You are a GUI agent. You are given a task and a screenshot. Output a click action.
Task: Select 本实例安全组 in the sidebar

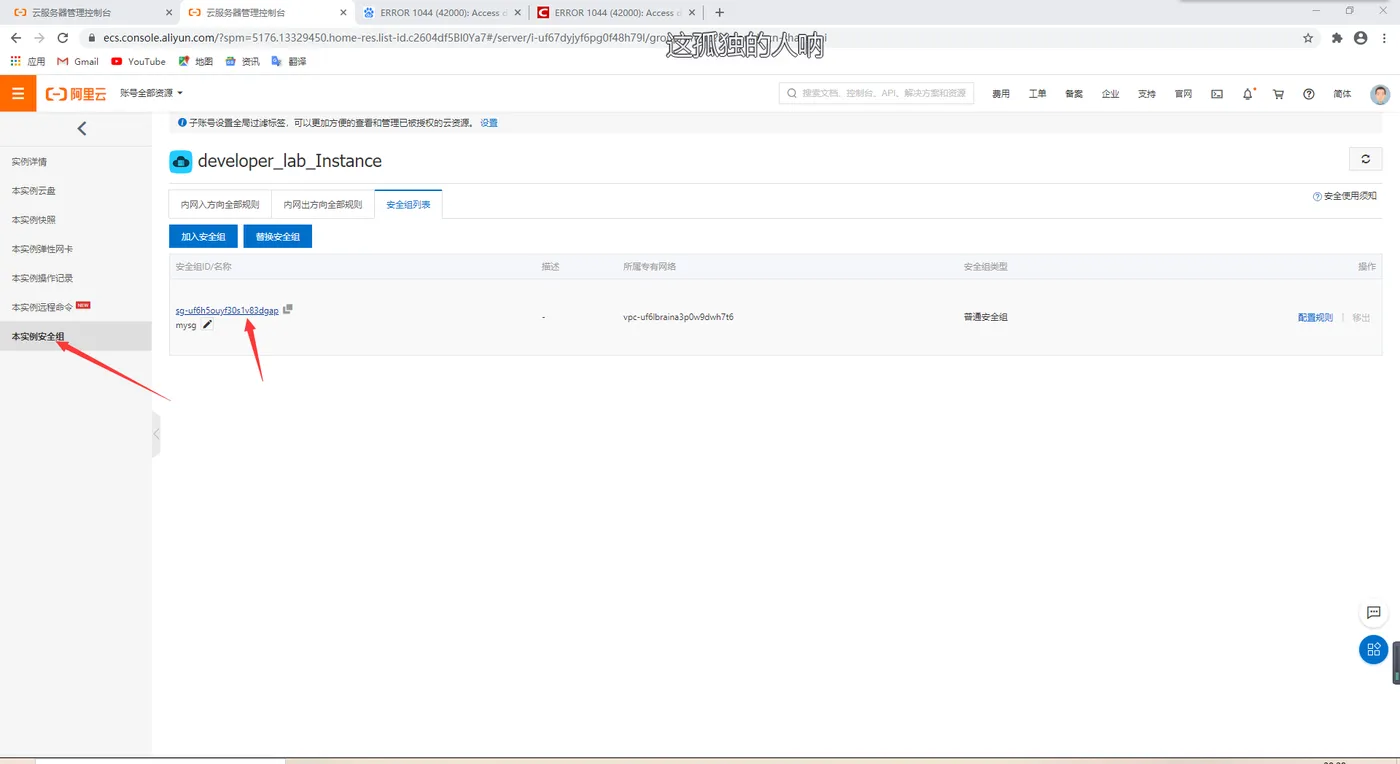tap(76, 336)
